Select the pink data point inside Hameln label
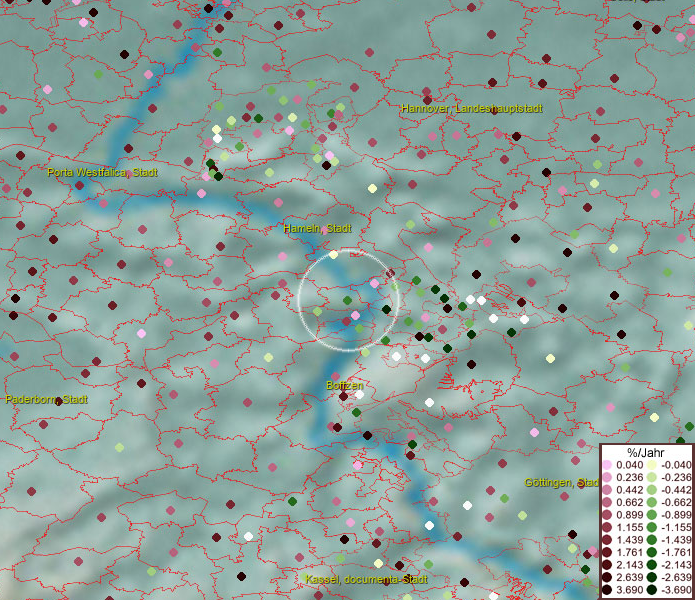Viewport: 695px width, 600px height. tap(325, 231)
